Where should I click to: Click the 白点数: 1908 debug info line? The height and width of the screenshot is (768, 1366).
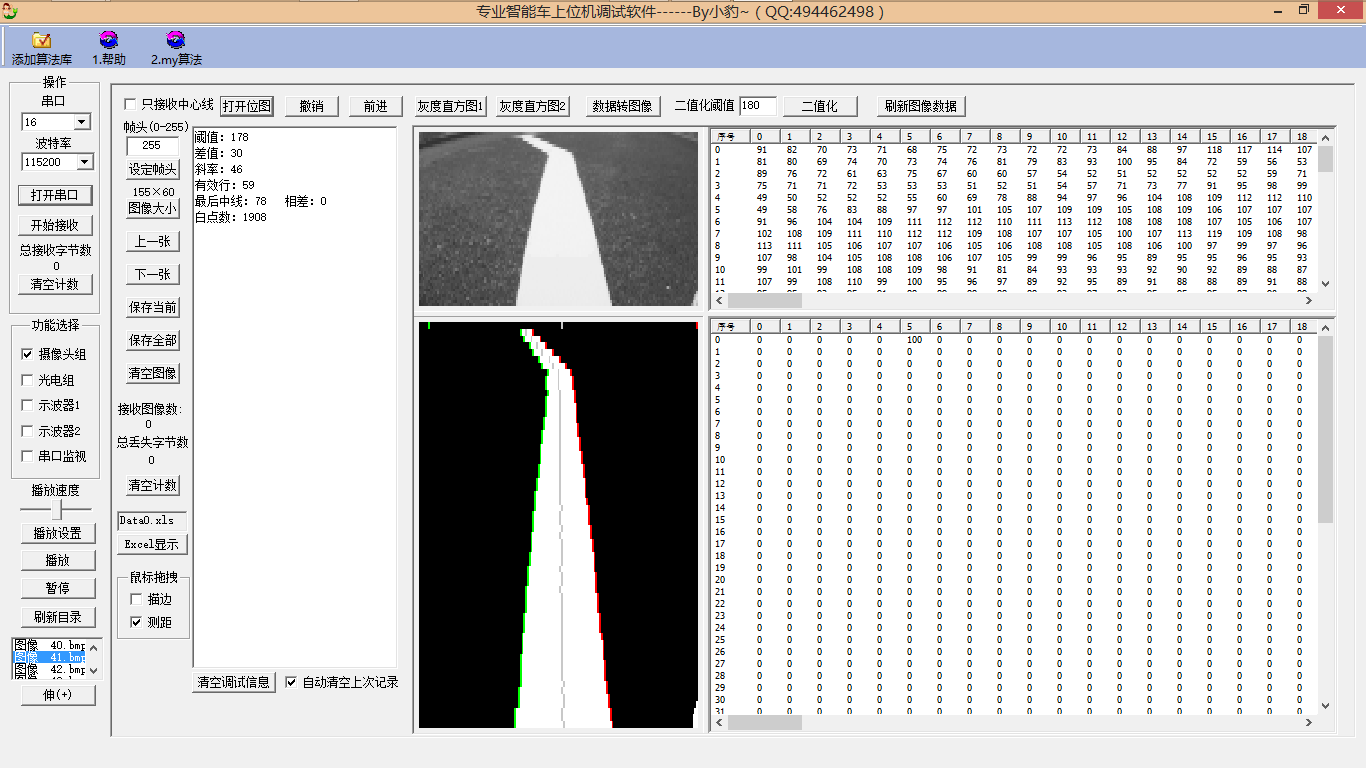click(231, 217)
